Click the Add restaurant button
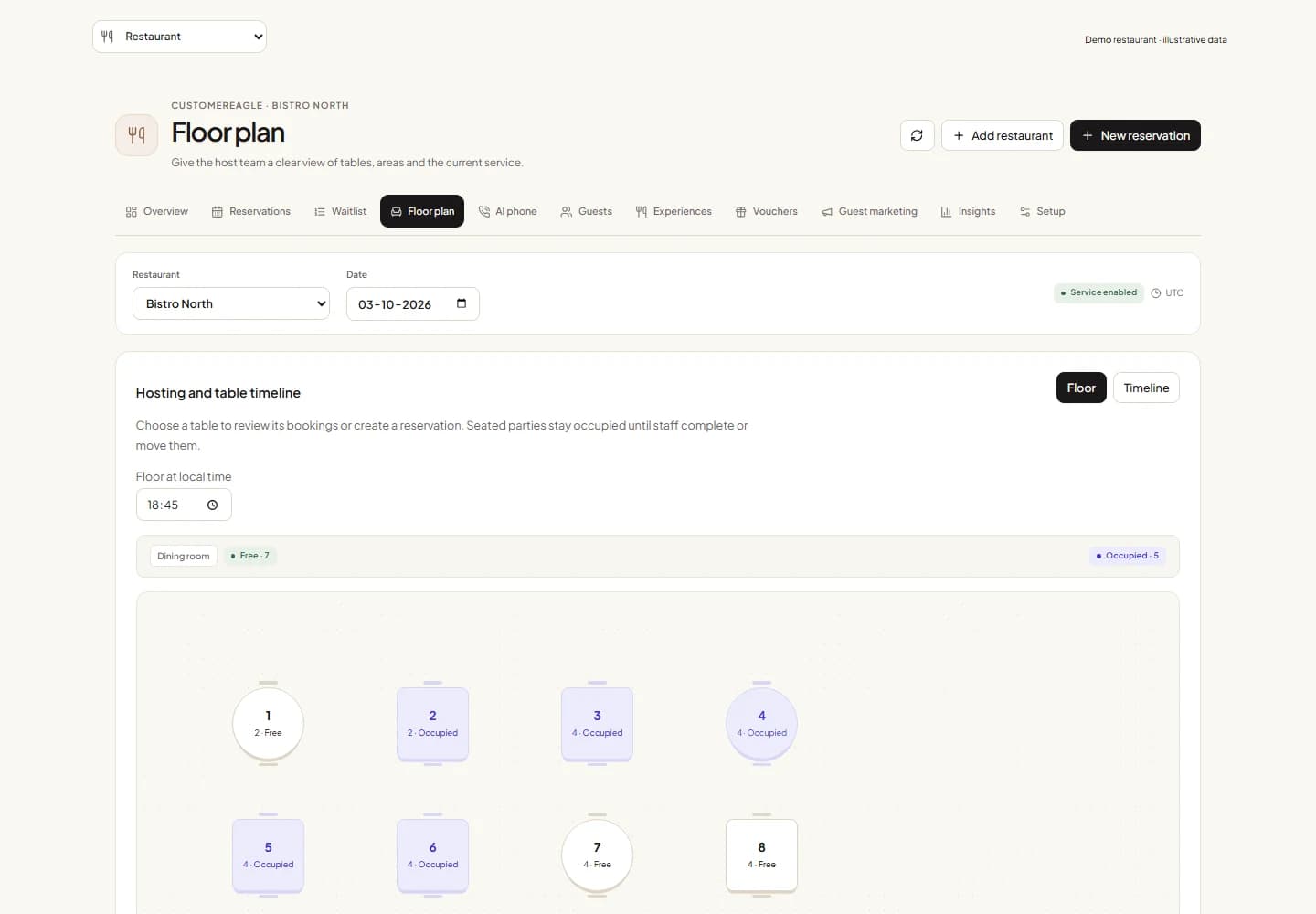This screenshot has height=914, width=1316. tap(1003, 135)
